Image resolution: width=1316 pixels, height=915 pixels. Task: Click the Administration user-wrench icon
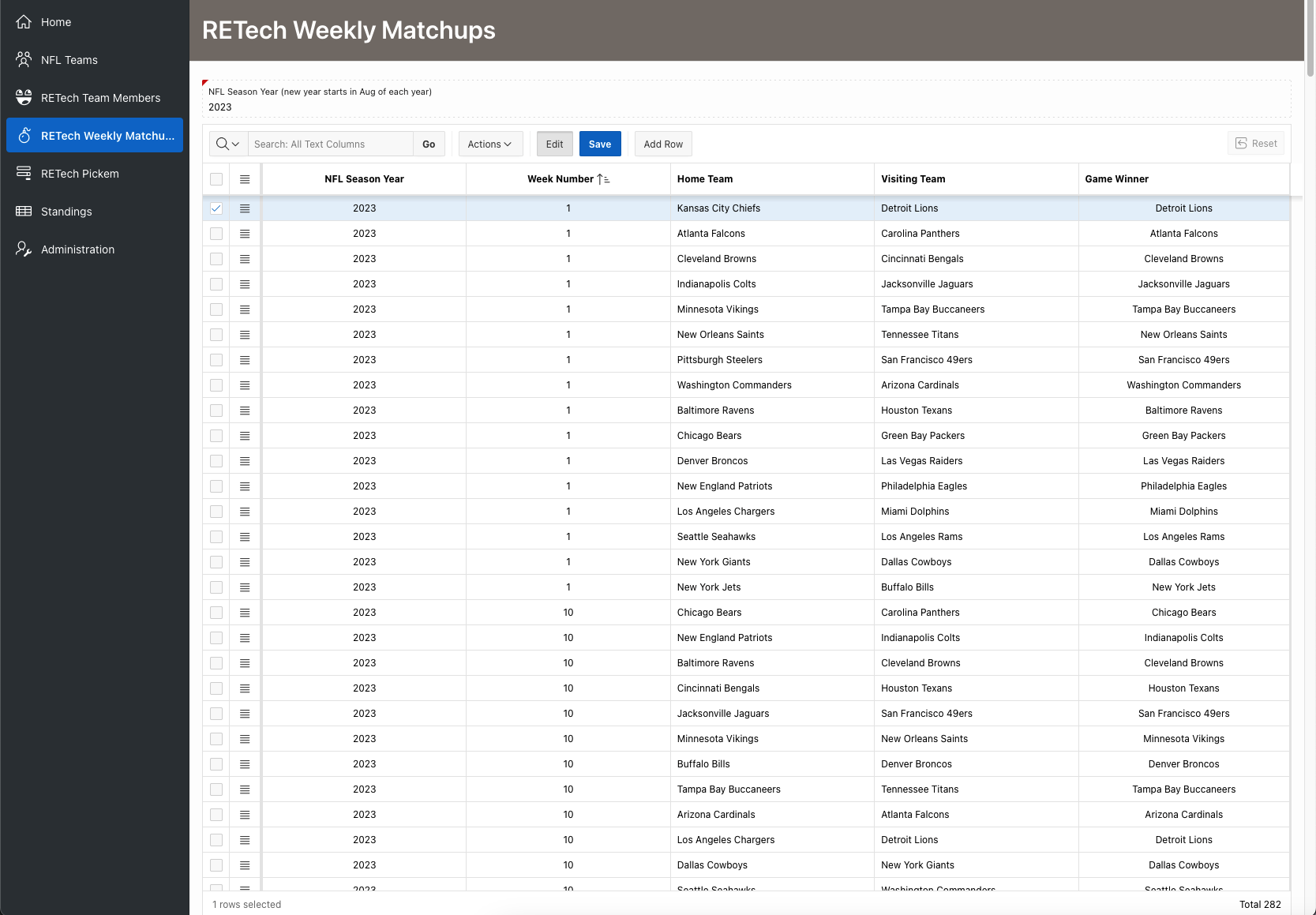coord(24,249)
